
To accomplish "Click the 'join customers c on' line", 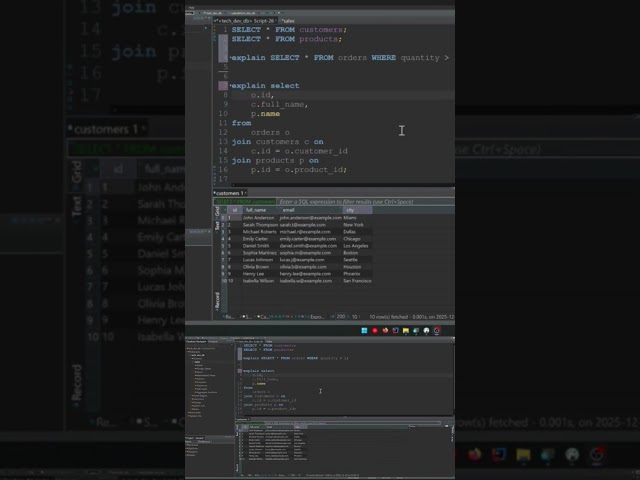I will tap(278, 142).
